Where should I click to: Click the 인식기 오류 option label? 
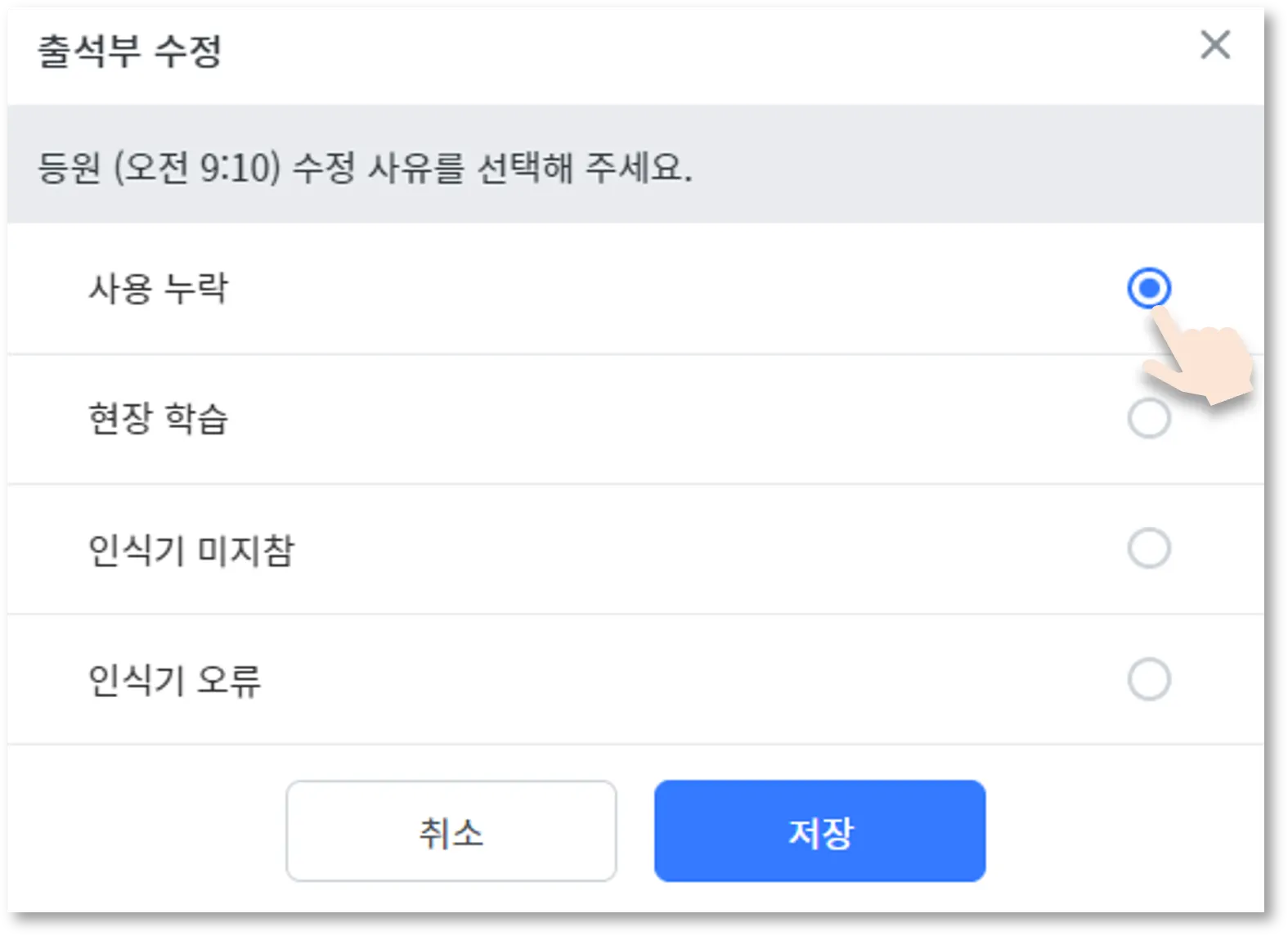(x=174, y=680)
